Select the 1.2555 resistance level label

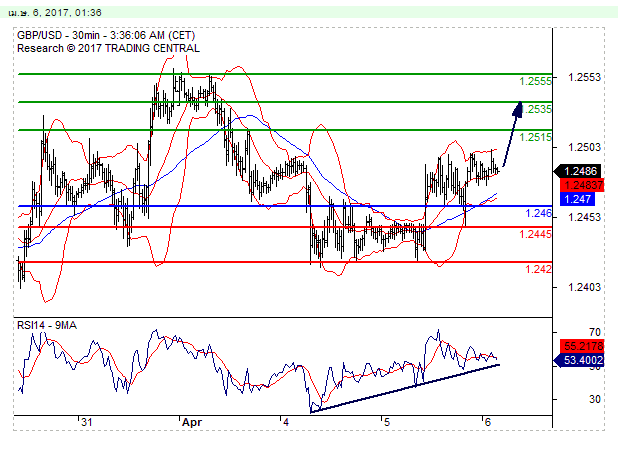(536, 81)
